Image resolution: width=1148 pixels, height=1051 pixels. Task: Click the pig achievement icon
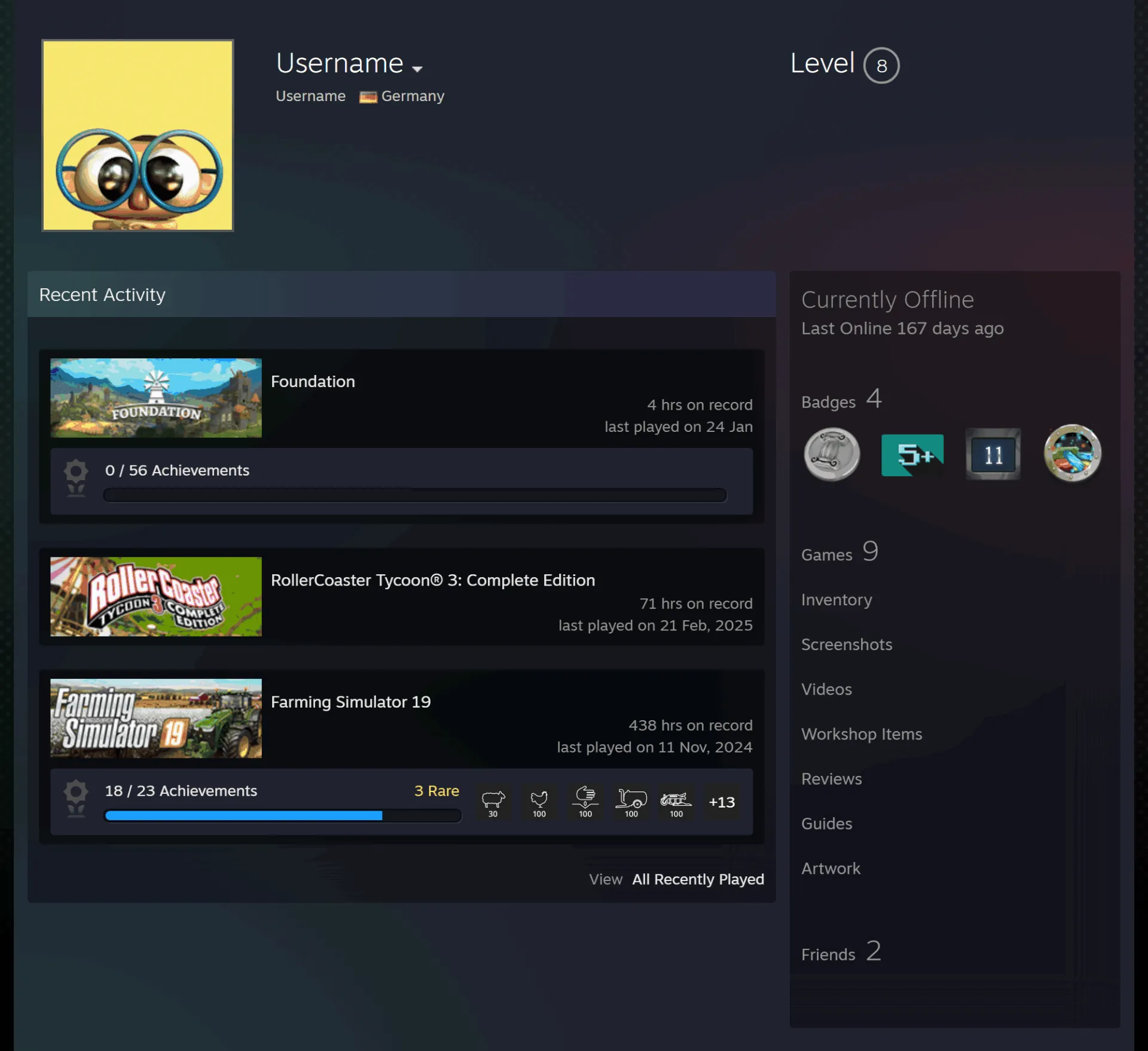[x=493, y=803]
